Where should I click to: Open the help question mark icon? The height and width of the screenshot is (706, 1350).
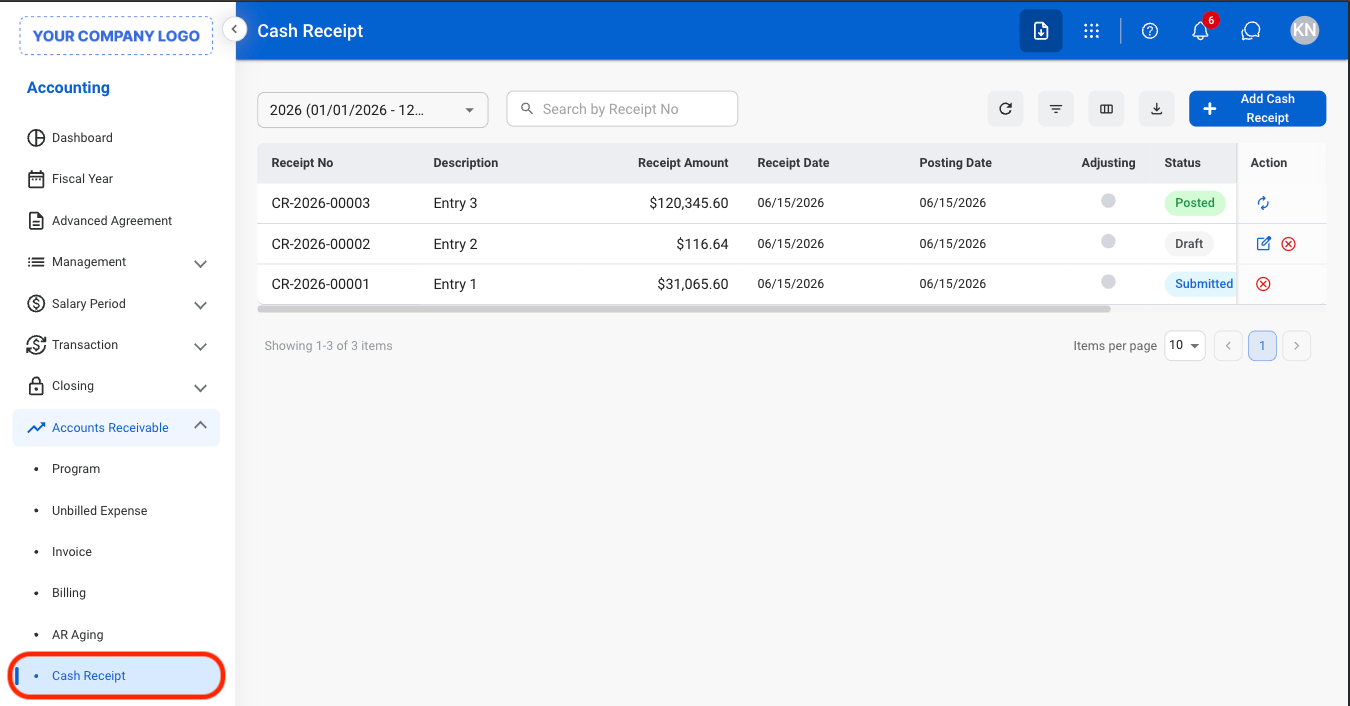[1150, 31]
